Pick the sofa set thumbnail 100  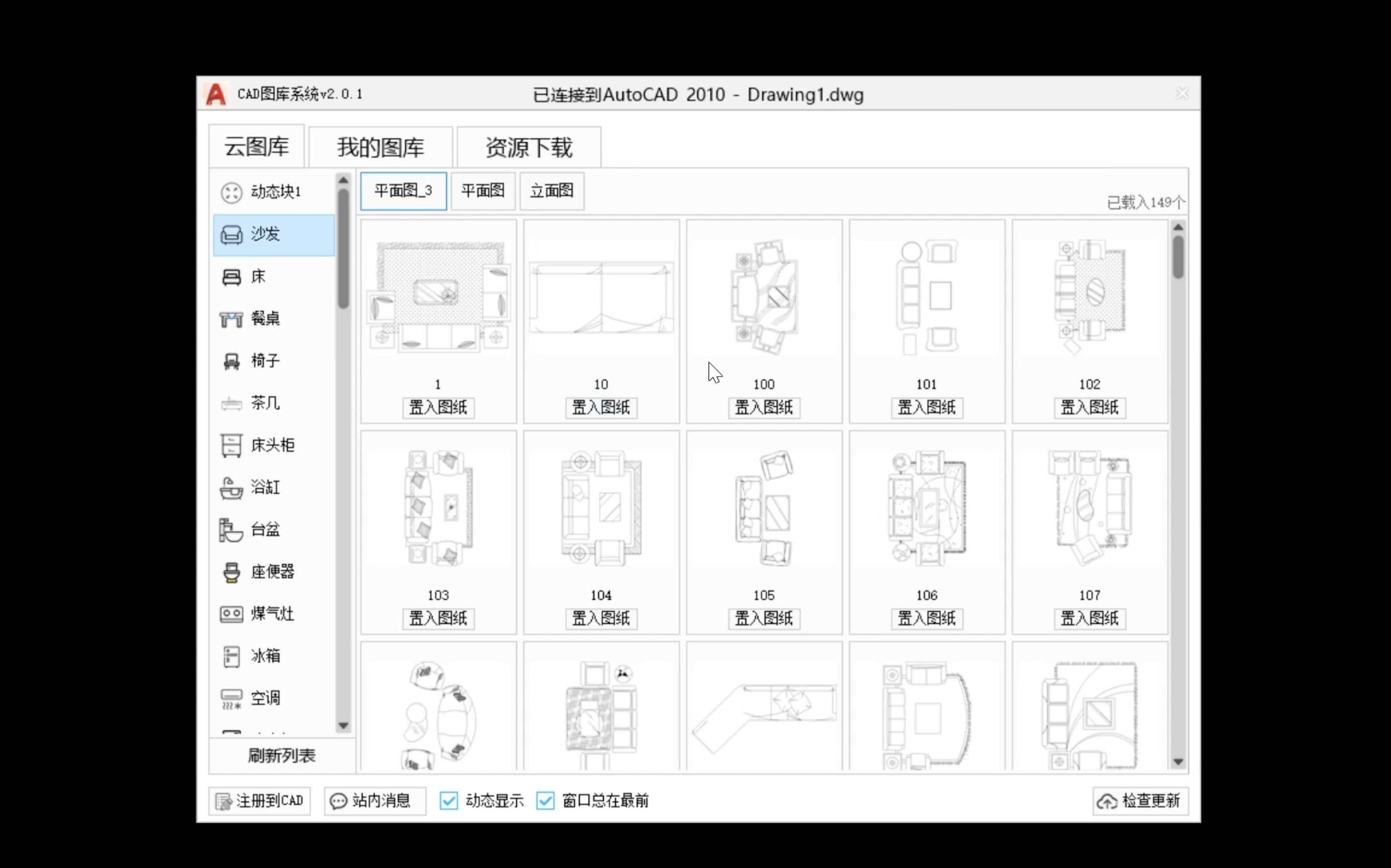764,296
